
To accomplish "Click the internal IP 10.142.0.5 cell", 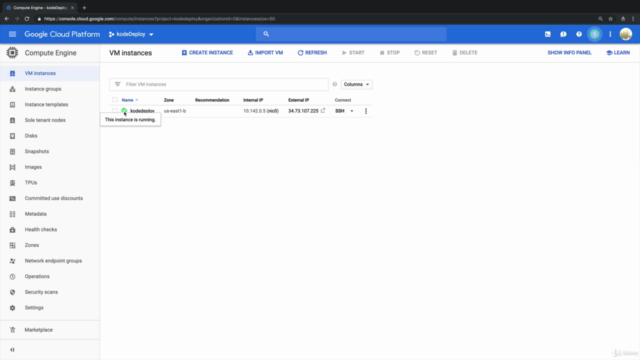I will tap(261, 111).
